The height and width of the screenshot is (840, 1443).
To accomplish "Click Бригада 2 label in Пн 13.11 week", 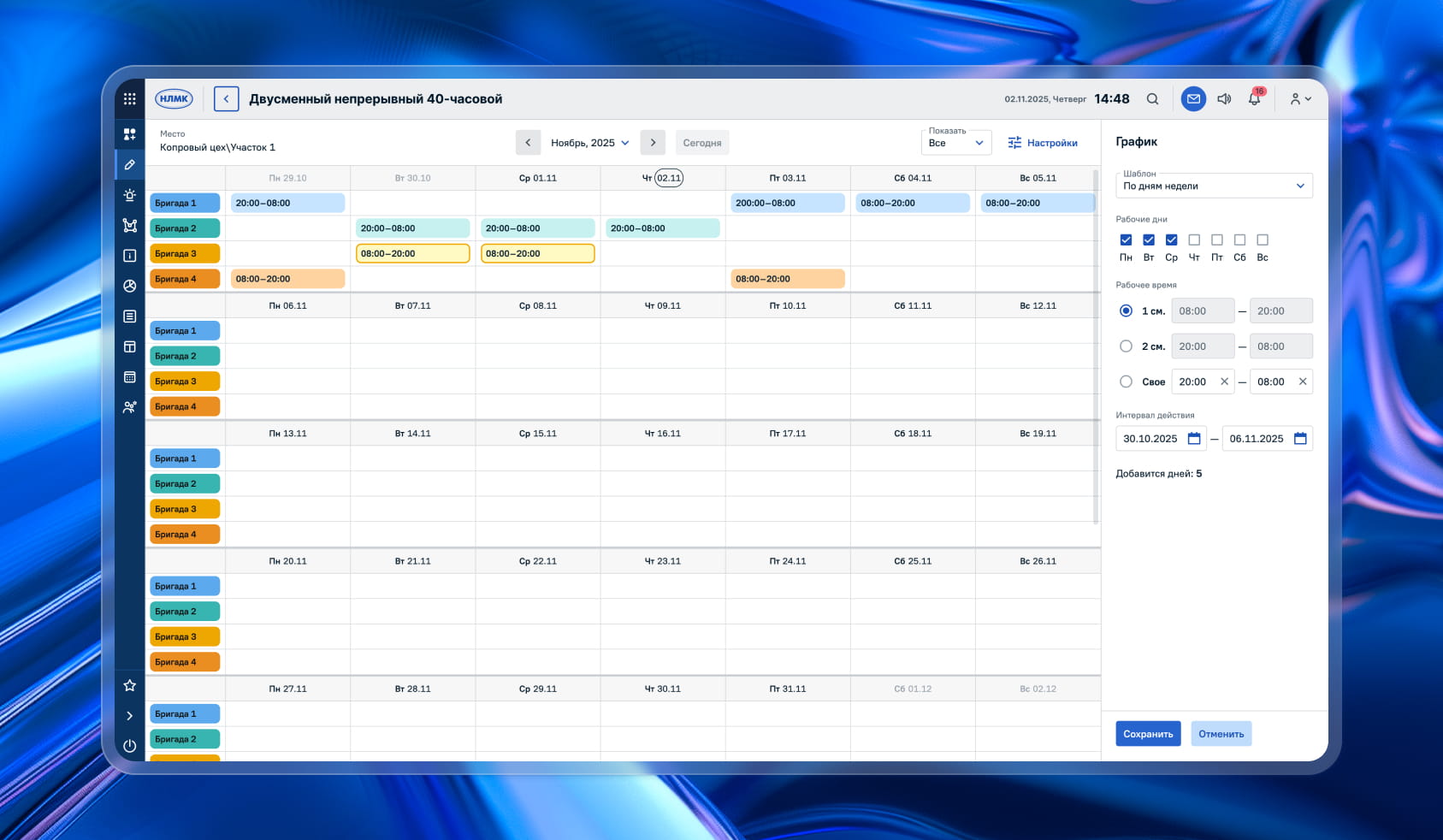I will point(185,483).
